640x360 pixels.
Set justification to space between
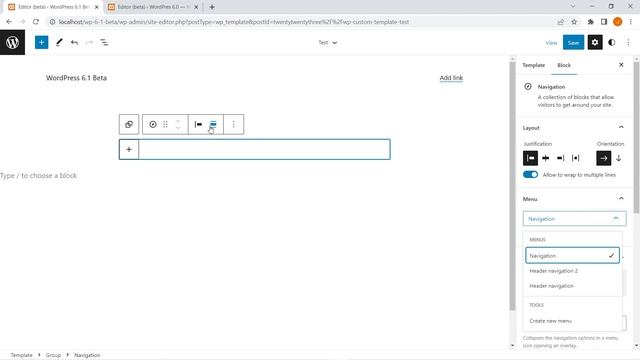tap(576, 158)
